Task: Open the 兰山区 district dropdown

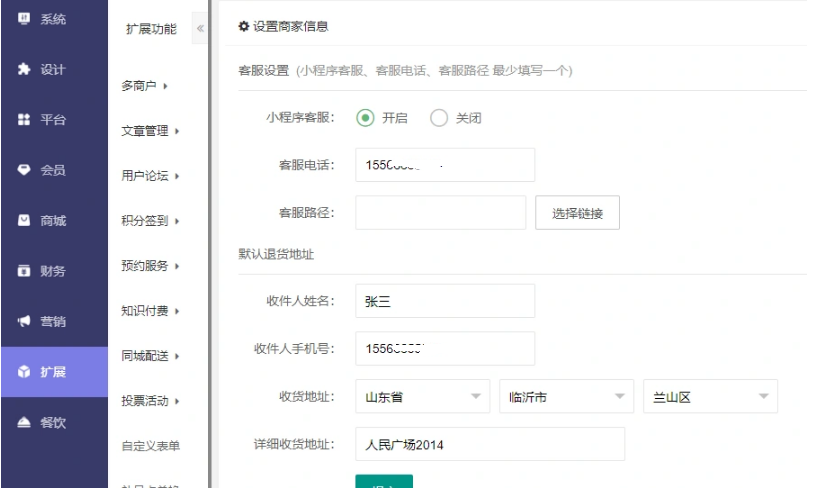Action: click(709, 397)
